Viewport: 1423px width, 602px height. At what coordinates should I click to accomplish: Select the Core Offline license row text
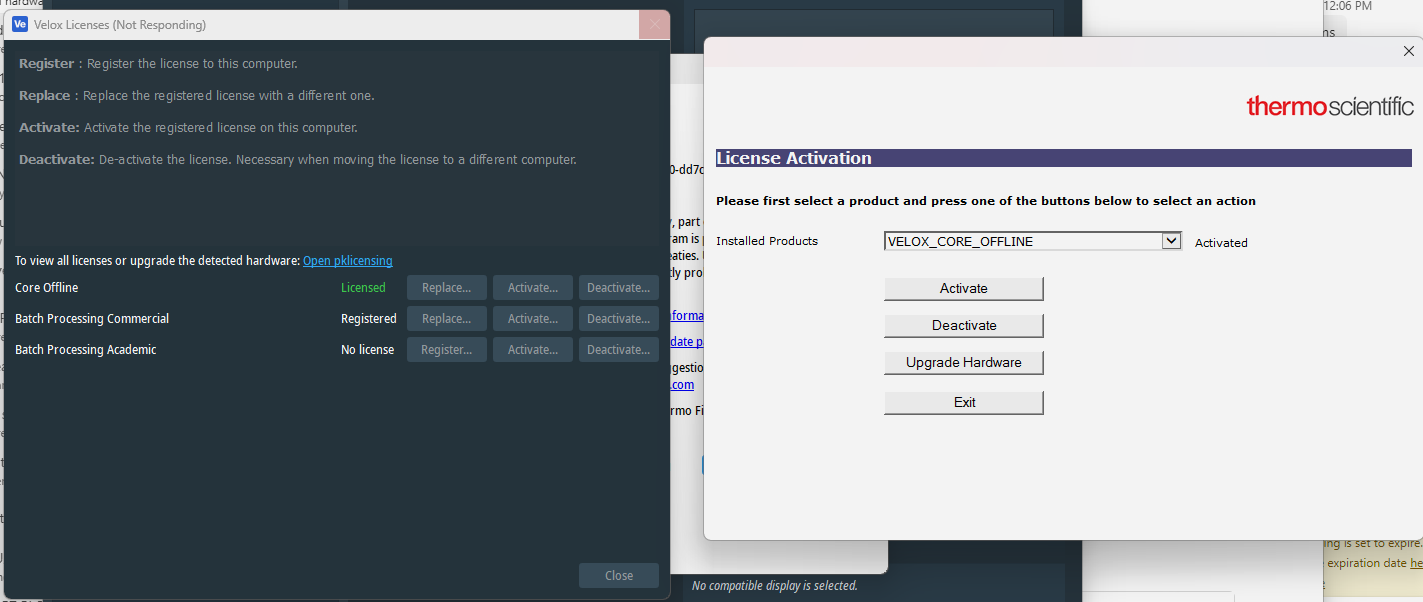[47, 288]
